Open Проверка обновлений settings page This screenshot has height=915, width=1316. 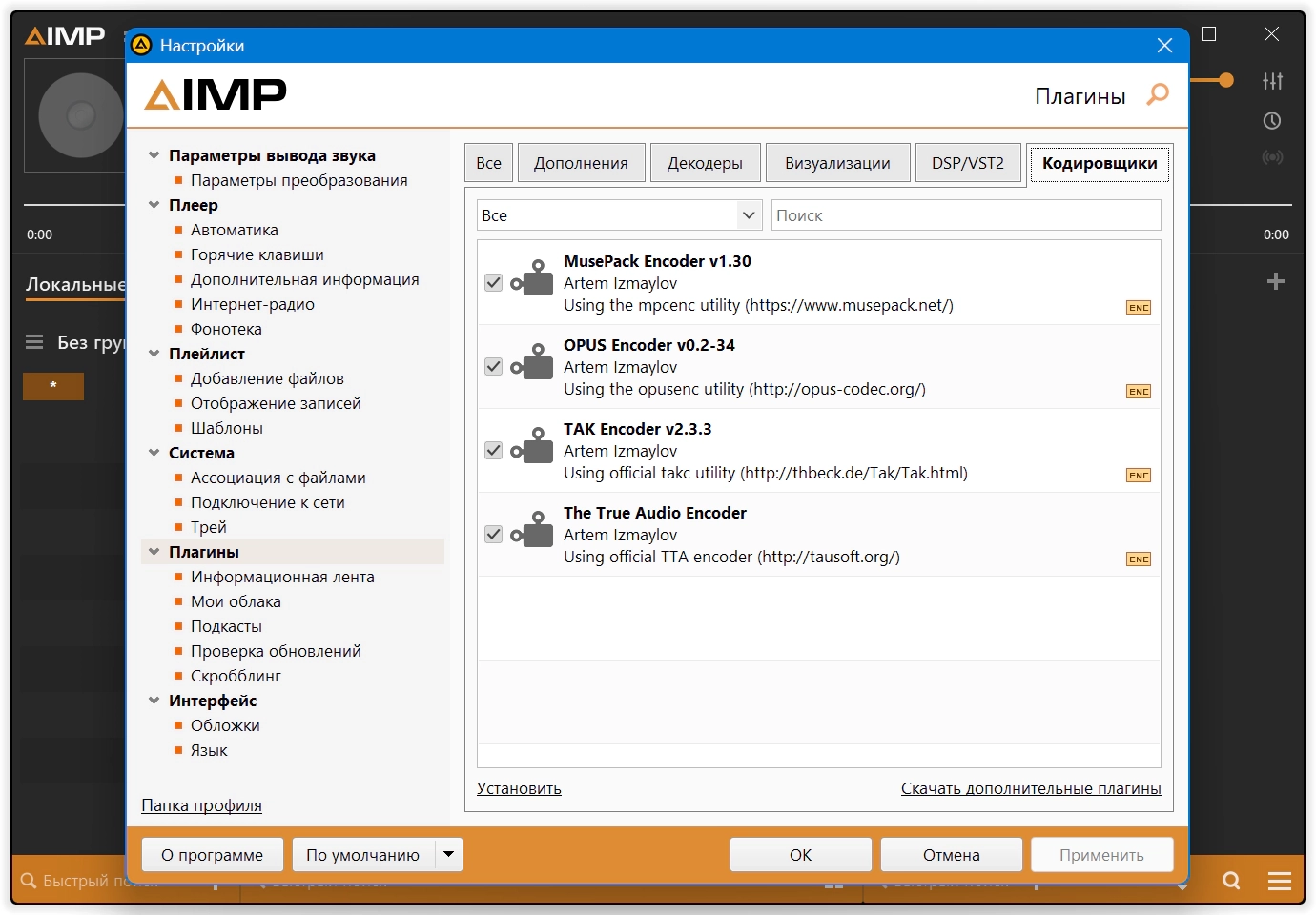[276, 651]
